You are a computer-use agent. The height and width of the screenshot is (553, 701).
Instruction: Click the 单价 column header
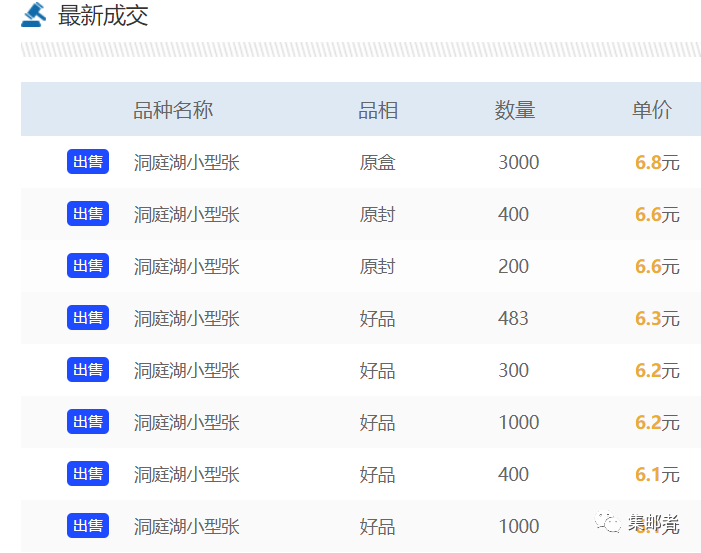click(652, 110)
